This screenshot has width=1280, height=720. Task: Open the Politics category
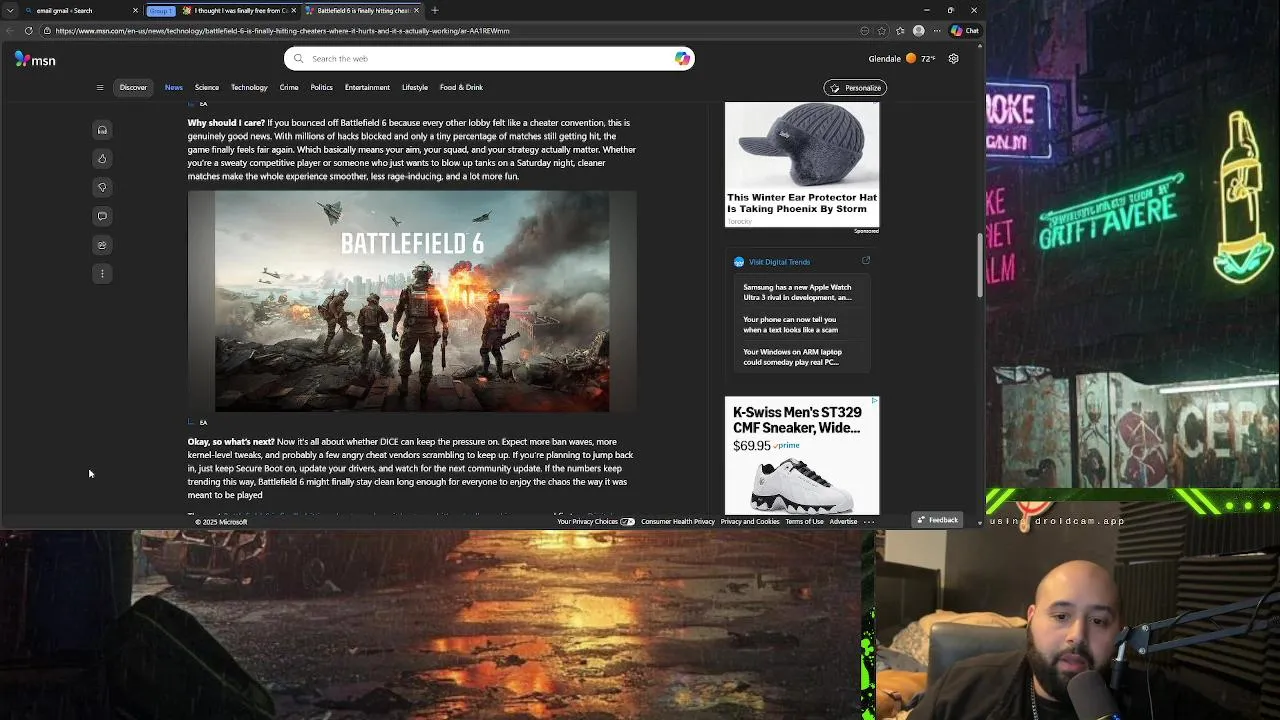click(x=321, y=88)
